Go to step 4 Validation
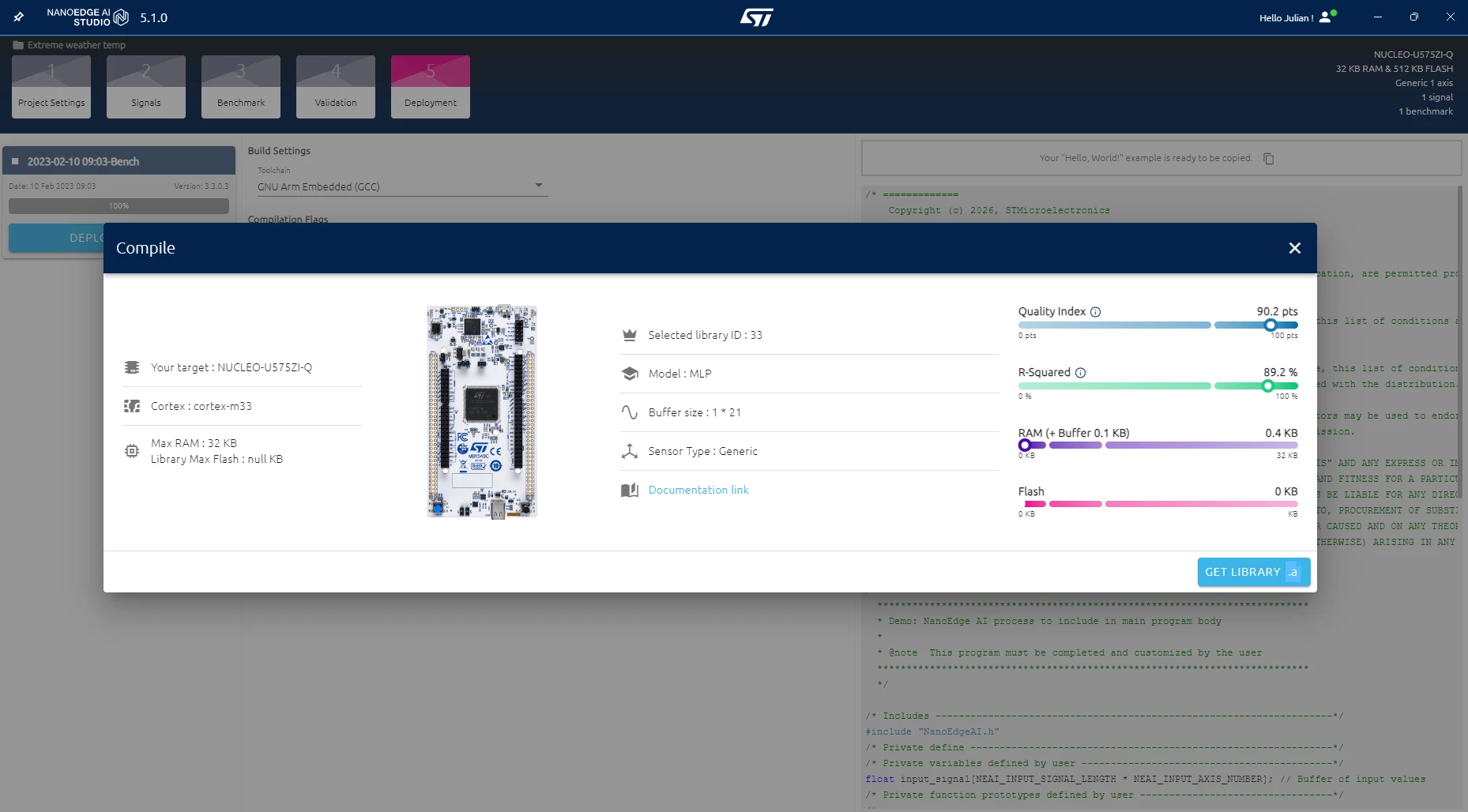The height and width of the screenshot is (812, 1468). [336, 87]
